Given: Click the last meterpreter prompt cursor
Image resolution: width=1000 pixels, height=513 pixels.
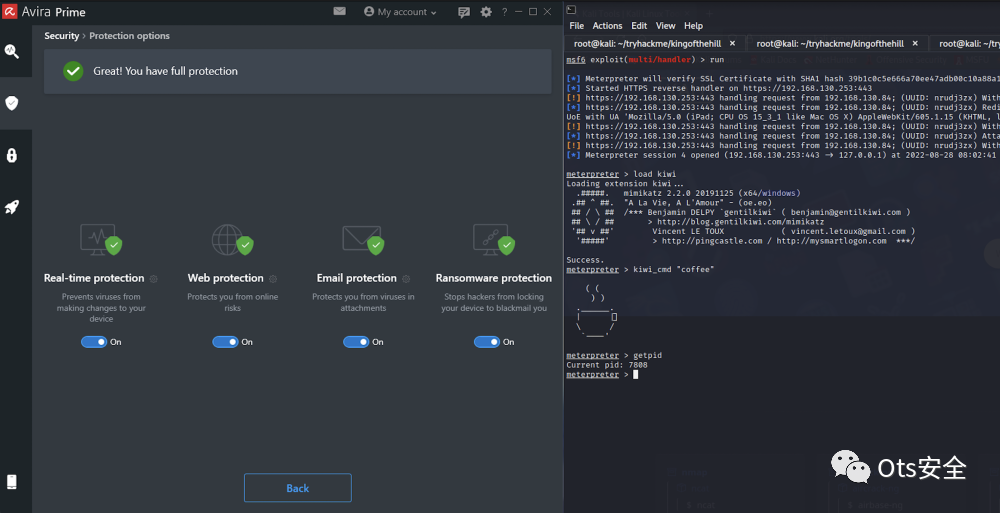Looking at the screenshot, I should [x=635, y=375].
